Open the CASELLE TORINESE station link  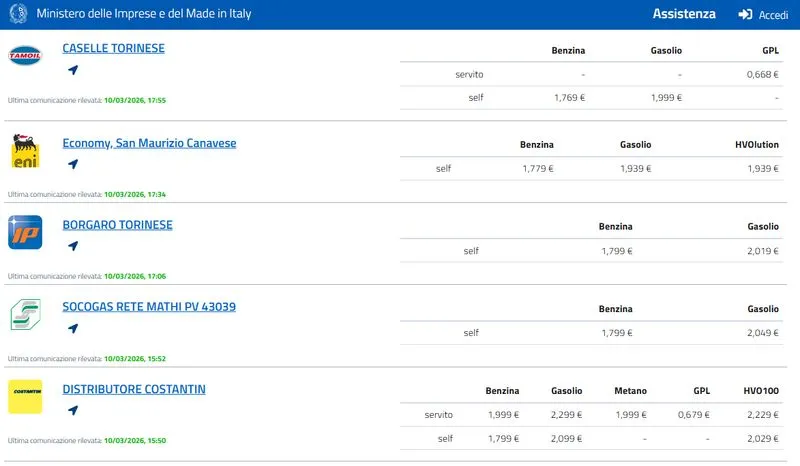coord(113,48)
